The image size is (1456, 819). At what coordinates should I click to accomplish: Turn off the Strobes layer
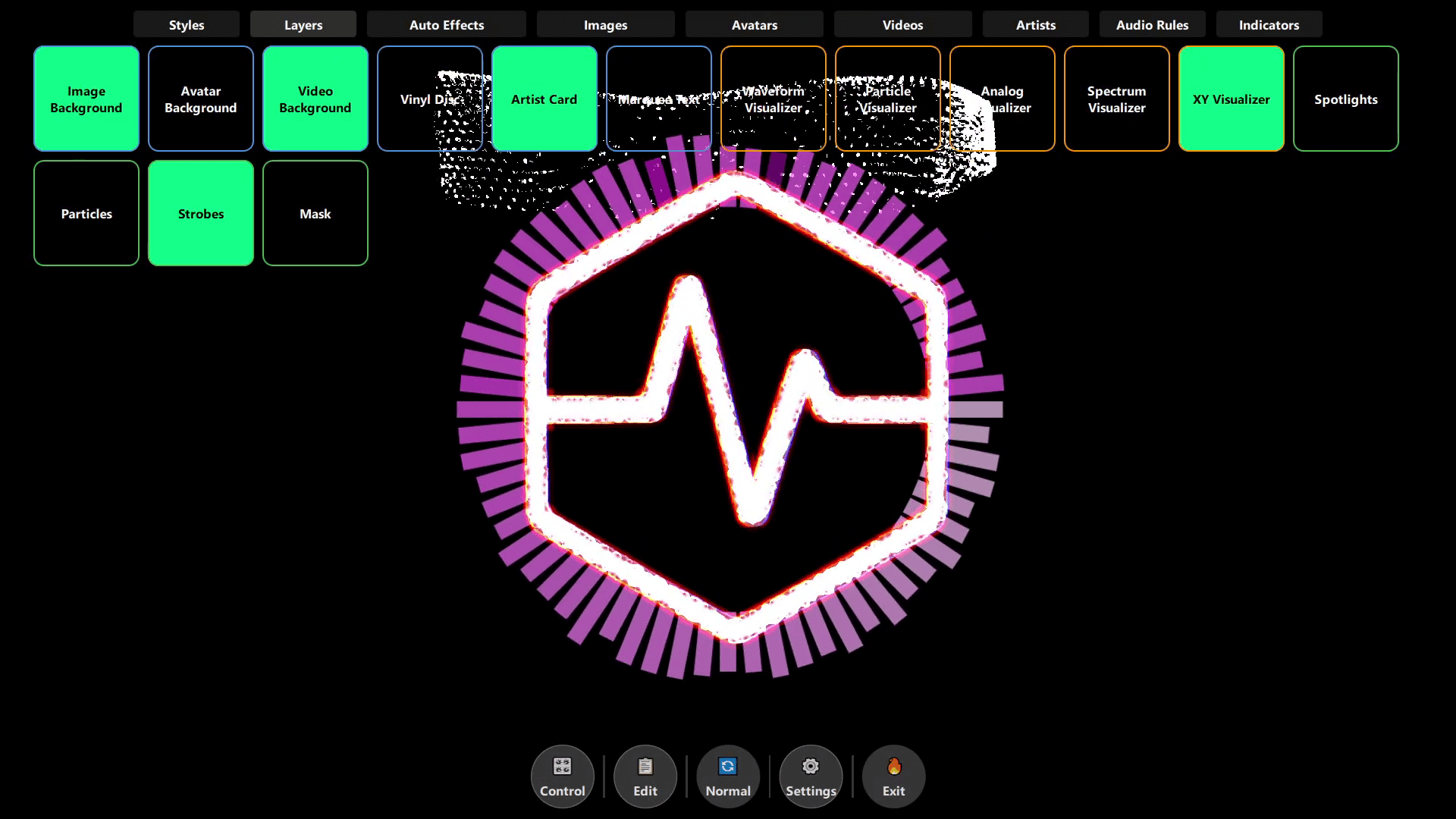point(200,213)
